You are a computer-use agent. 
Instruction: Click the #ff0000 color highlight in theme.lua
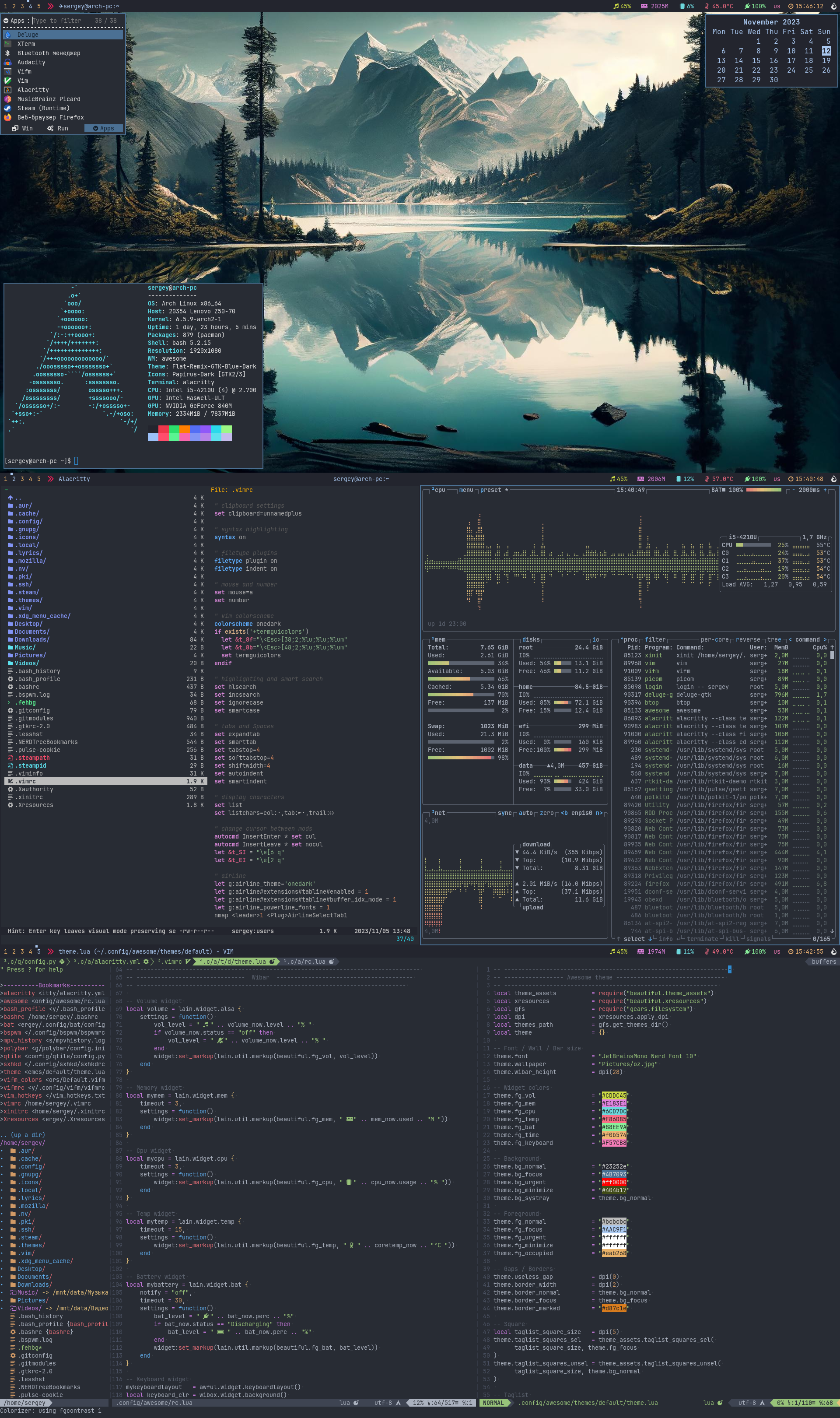pyautogui.click(x=613, y=1182)
